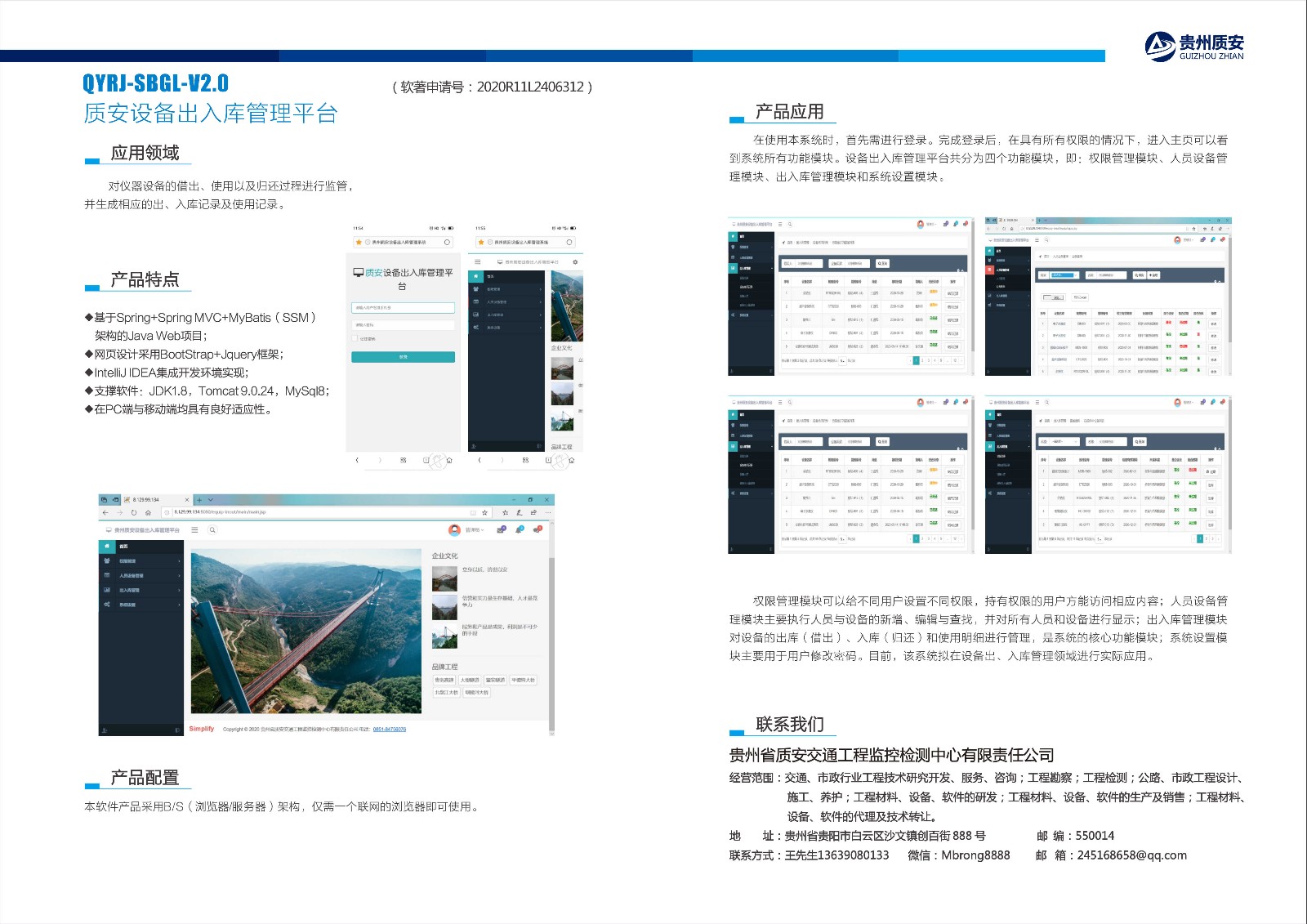Tap the hamburger icon in the right phone menu screenshot

tap(477, 261)
